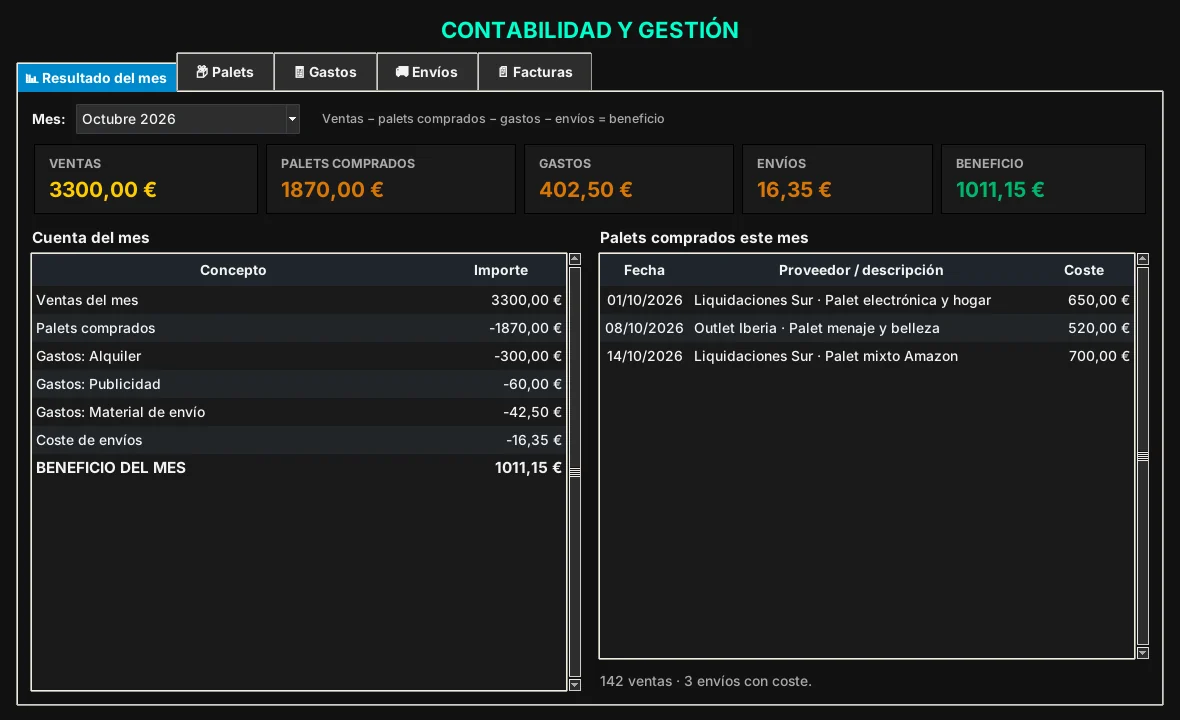Click the Cuenta del mes heading
The image size is (1180, 720).
pos(91,238)
